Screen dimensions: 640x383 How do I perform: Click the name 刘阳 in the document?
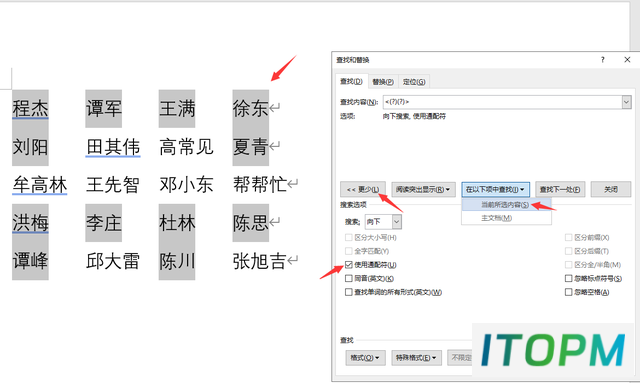click(x=30, y=147)
